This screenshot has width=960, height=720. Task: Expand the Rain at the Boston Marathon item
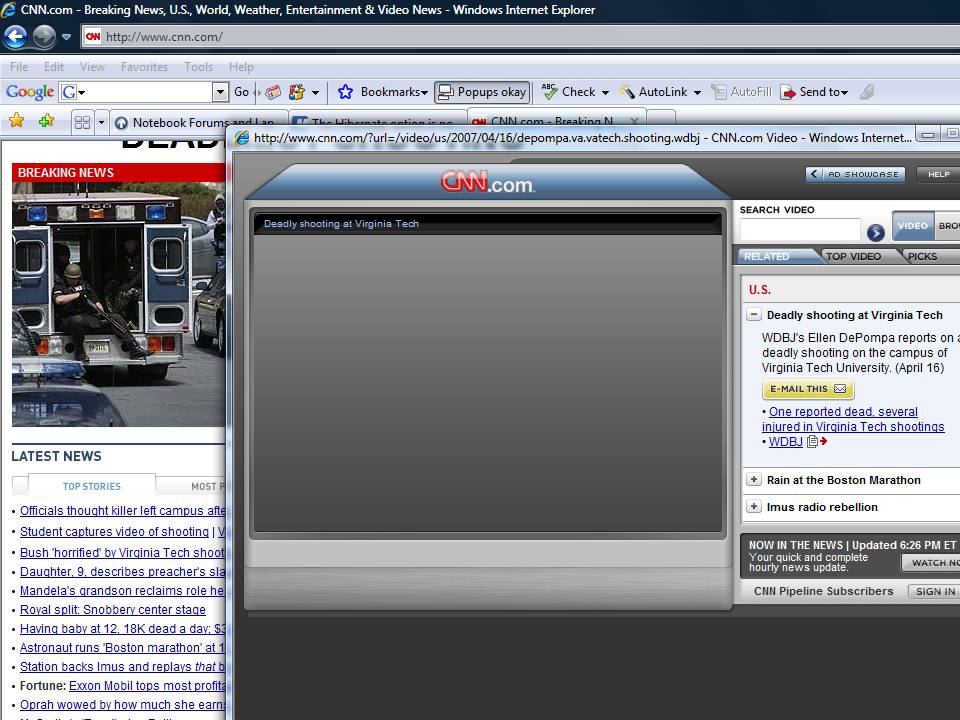point(754,479)
